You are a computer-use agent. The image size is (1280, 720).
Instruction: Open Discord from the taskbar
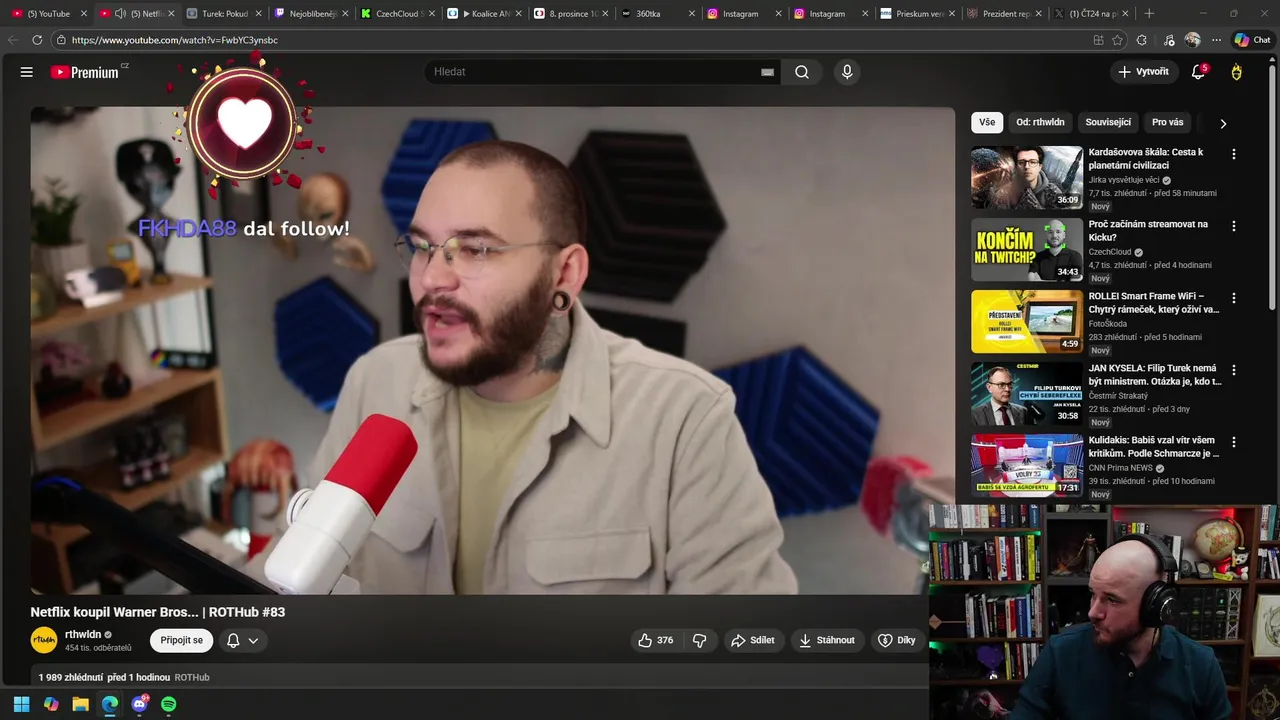pyautogui.click(x=140, y=704)
